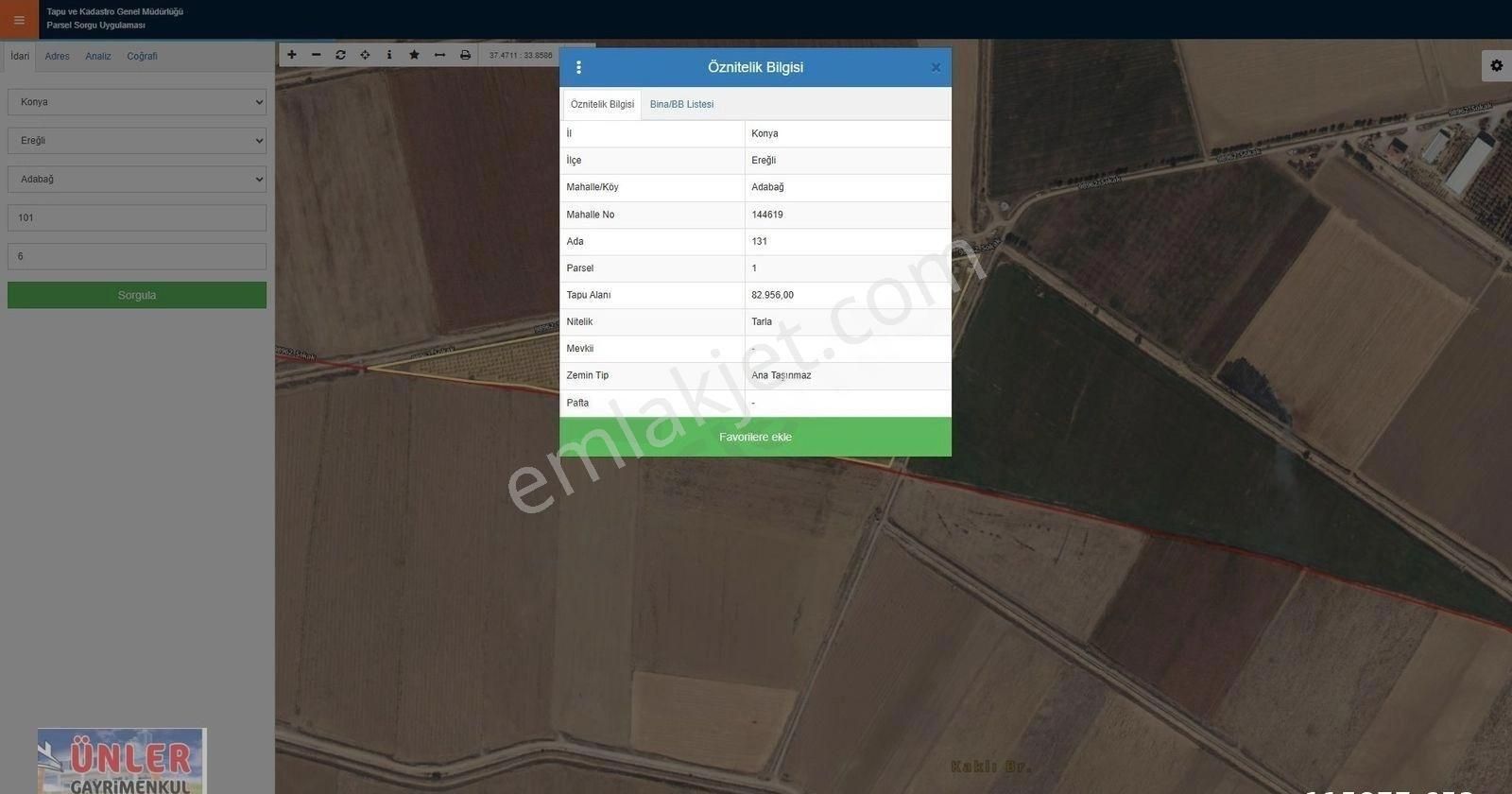1512x794 pixels.
Task: Open favorites with the star icon
Action: 414,55
